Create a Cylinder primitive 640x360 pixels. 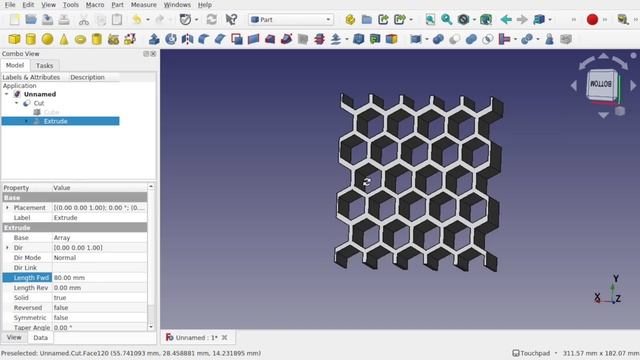(31, 39)
